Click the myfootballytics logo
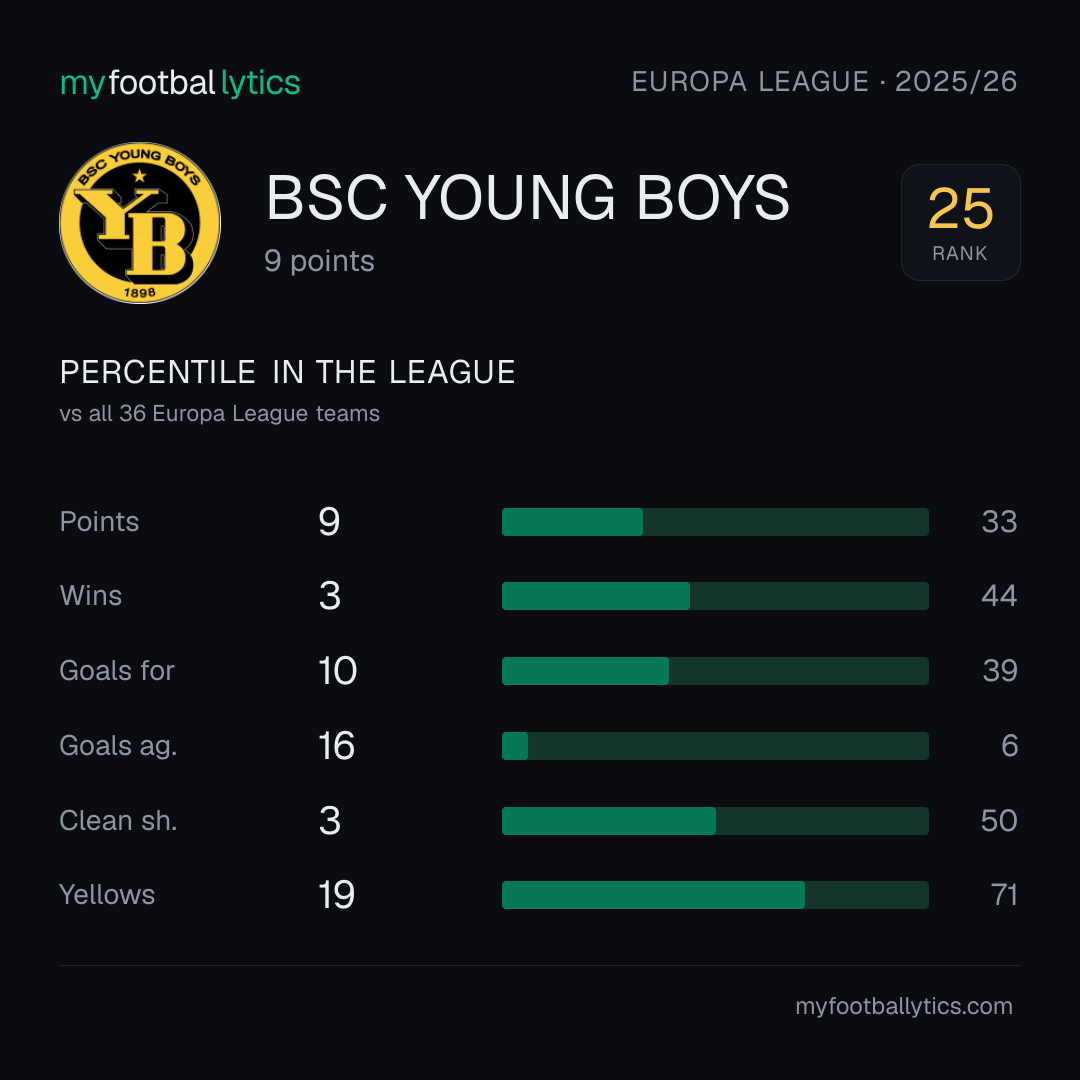Viewport: 1080px width, 1080px height. click(180, 83)
